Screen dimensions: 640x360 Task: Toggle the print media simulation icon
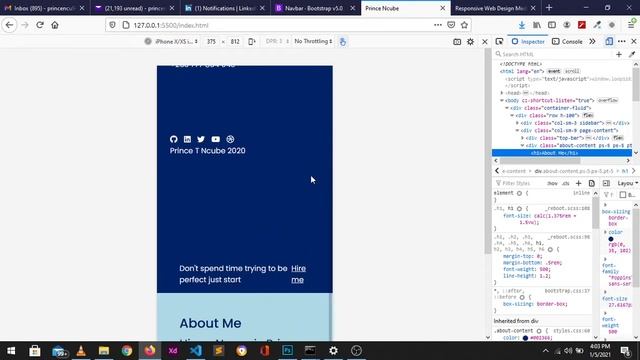(591, 183)
